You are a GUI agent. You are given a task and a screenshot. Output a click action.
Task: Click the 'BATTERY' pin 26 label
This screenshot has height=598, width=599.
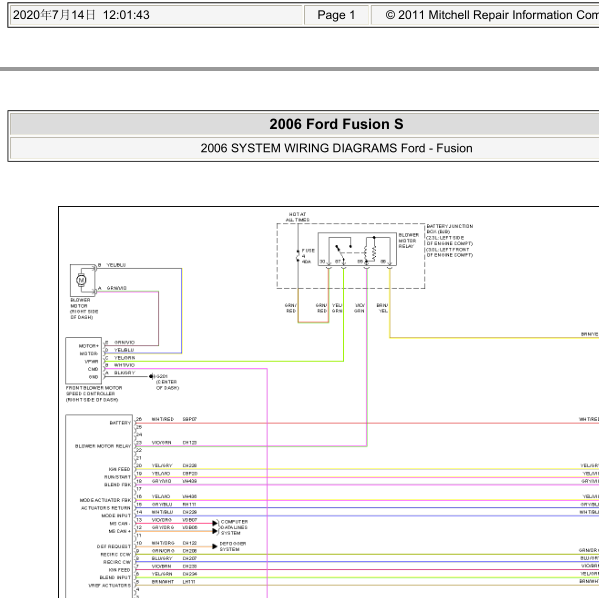click(120, 423)
